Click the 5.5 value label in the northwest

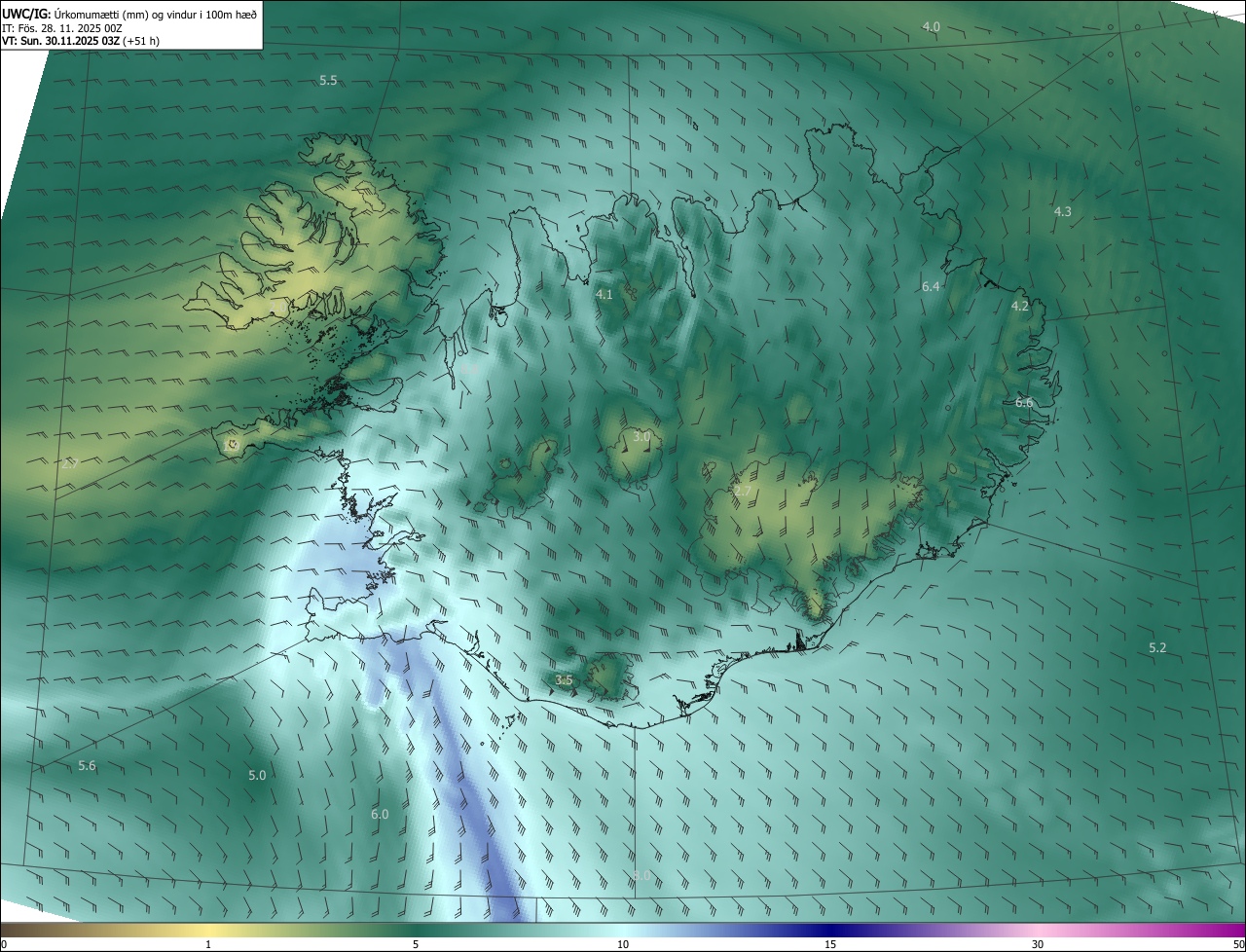(328, 80)
